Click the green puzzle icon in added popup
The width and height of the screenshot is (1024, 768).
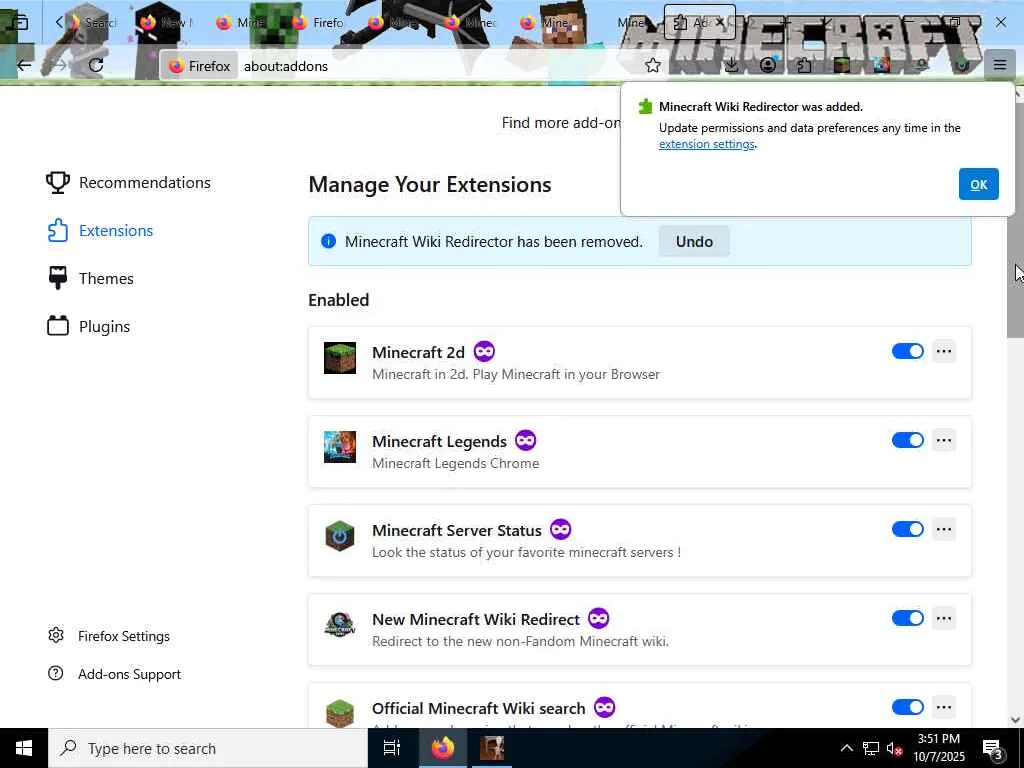point(645,106)
